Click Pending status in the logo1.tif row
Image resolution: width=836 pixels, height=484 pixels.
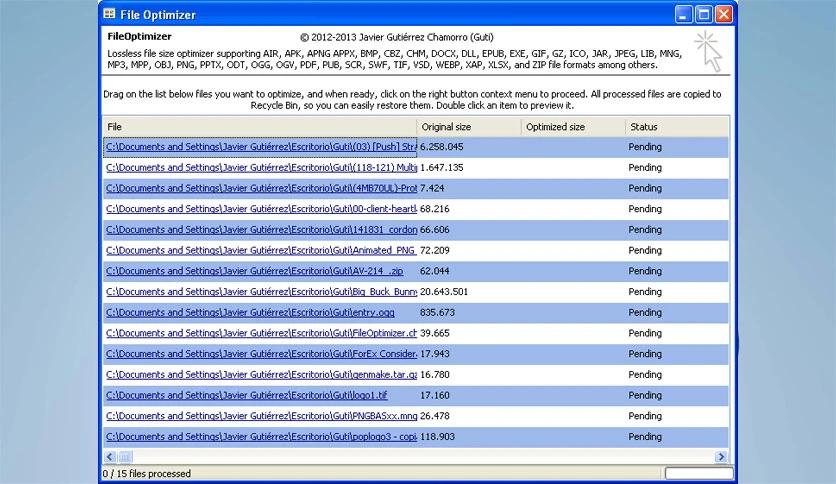pyautogui.click(x=645, y=396)
